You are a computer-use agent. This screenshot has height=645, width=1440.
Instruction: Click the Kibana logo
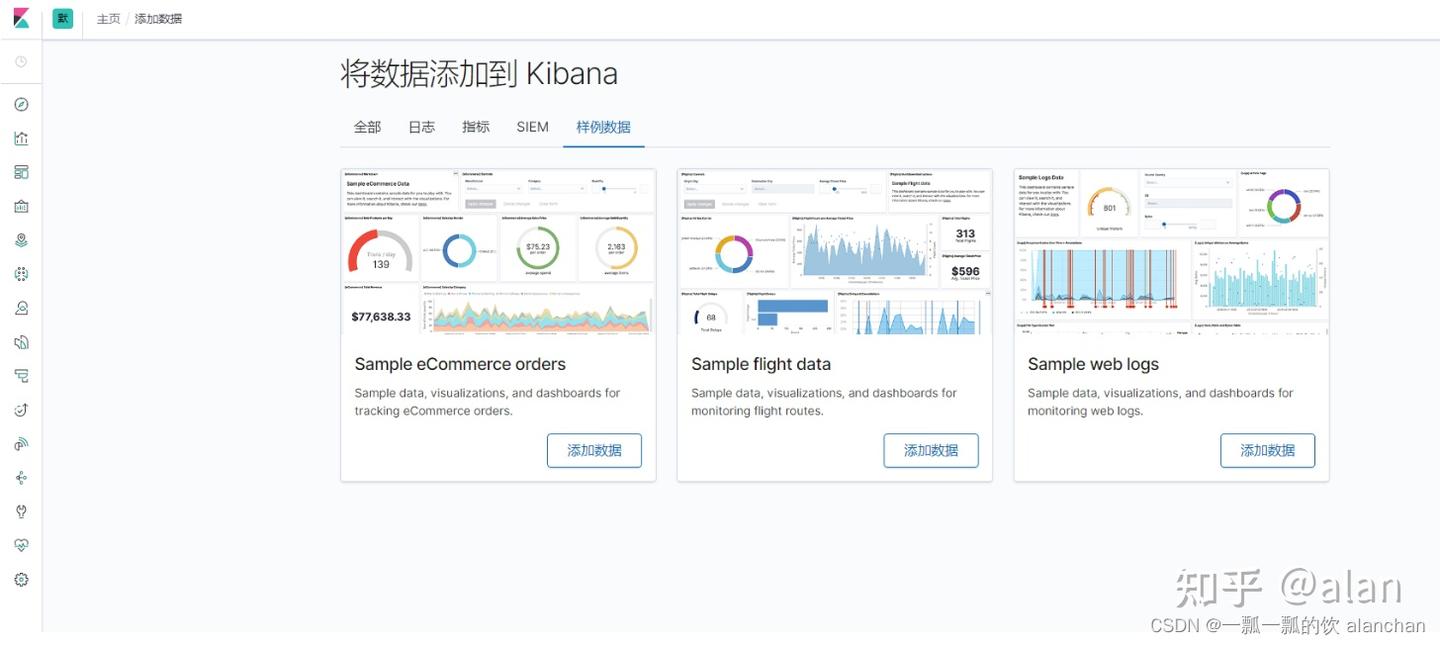(20, 17)
